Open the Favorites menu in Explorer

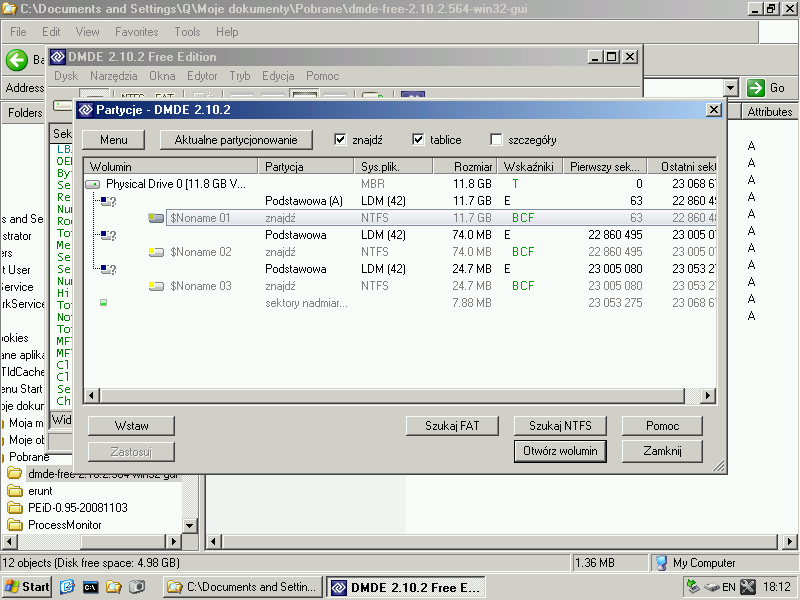(x=137, y=32)
